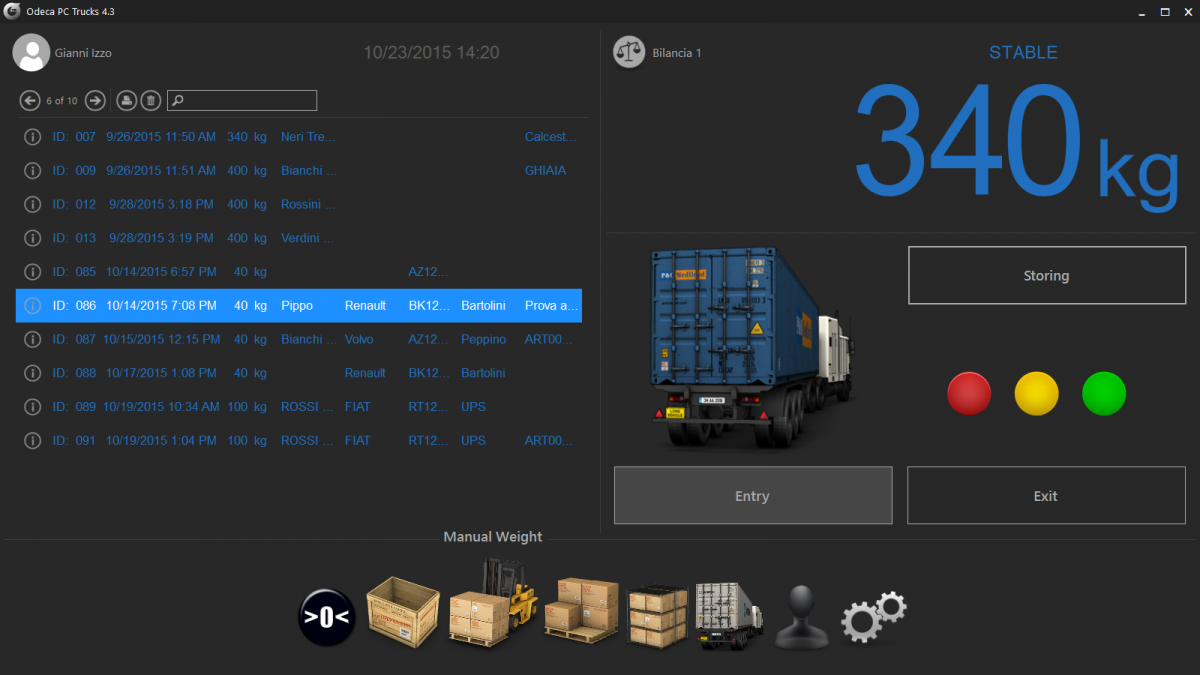Show info for record ID 089
1200x675 pixels.
32,407
